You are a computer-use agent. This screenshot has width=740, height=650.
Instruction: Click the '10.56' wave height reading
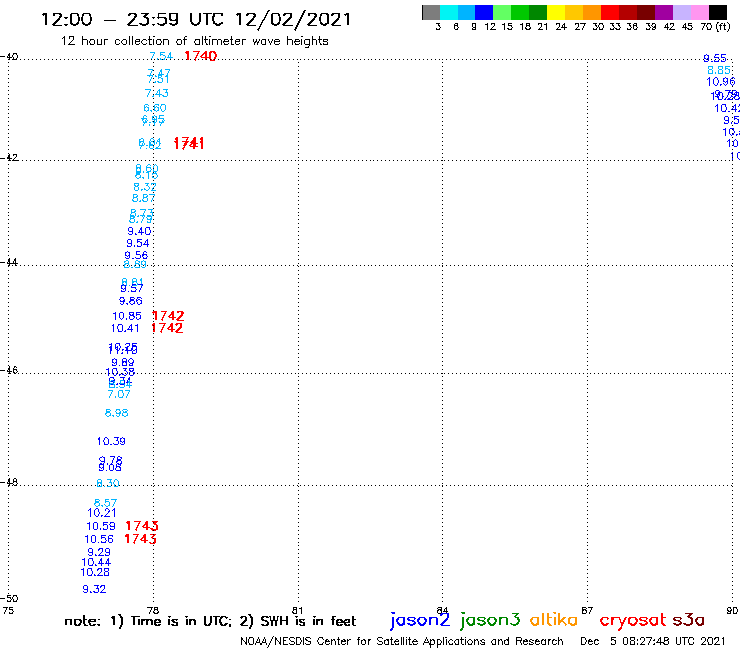click(x=99, y=540)
